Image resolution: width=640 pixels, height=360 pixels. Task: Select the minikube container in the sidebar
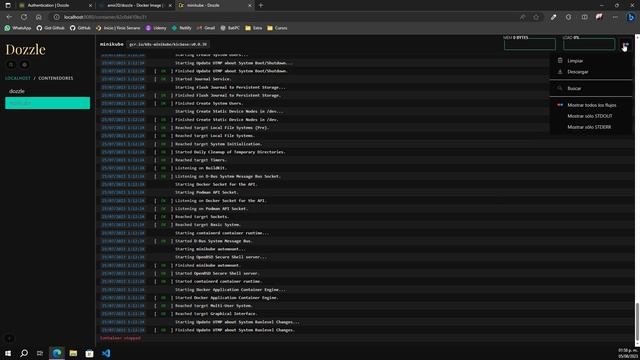pos(47,103)
